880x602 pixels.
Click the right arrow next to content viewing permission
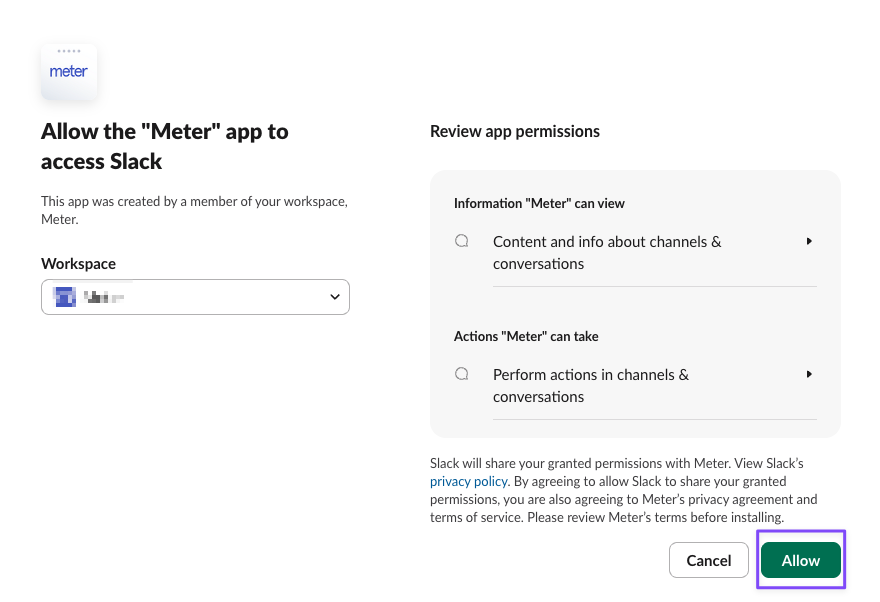pos(809,240)
